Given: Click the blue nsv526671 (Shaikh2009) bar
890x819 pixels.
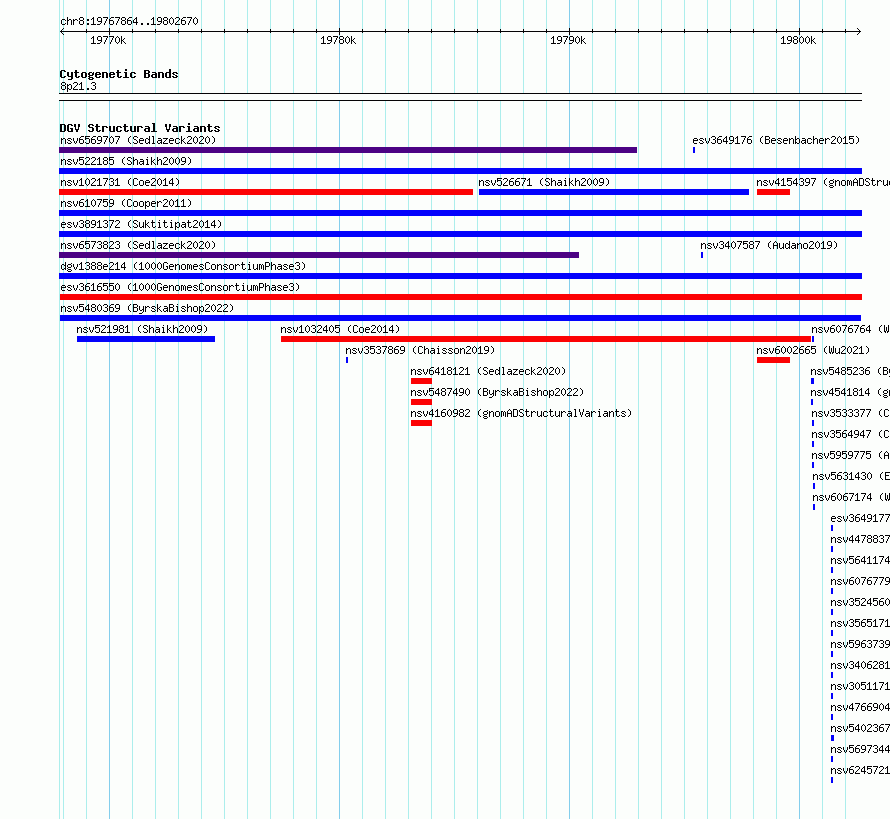Looking at the screenshot, I should pos(614,192).
